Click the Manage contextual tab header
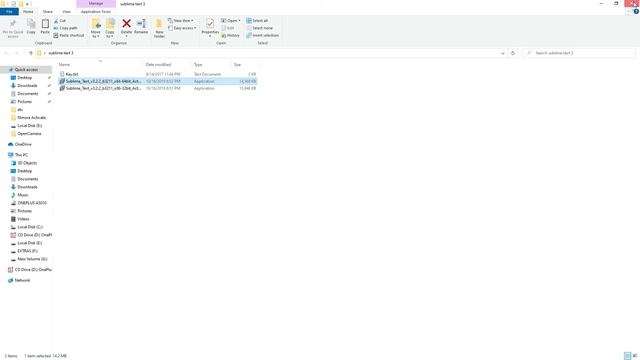 [96, 4]
